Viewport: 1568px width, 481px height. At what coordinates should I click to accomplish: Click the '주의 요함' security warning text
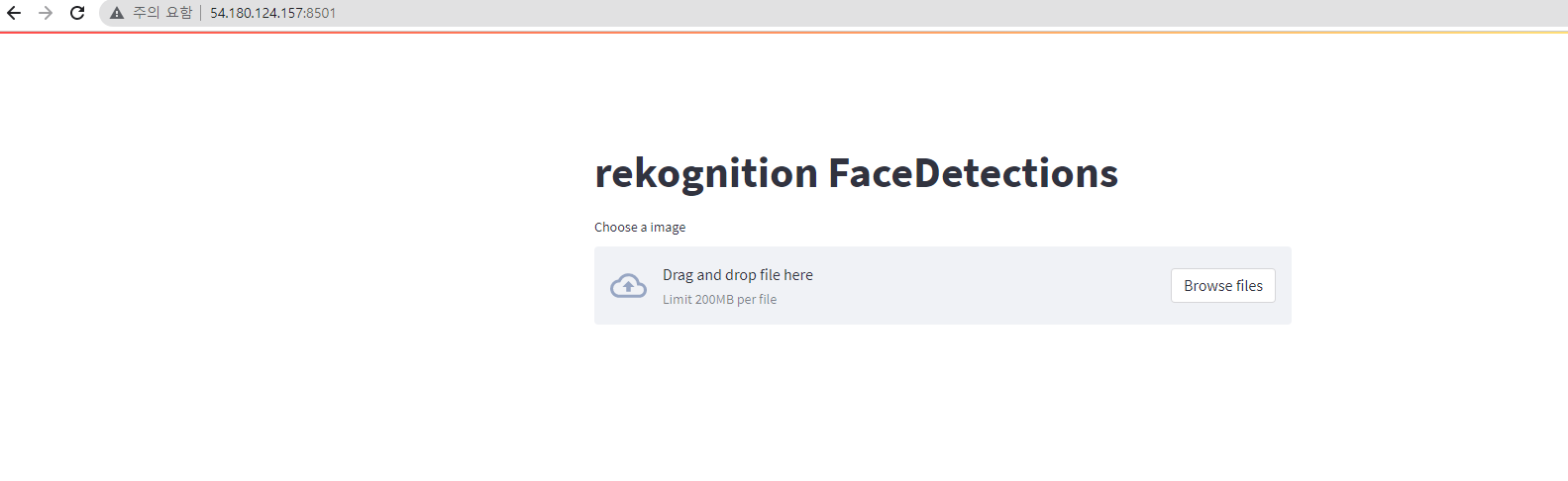click(162, 13)
